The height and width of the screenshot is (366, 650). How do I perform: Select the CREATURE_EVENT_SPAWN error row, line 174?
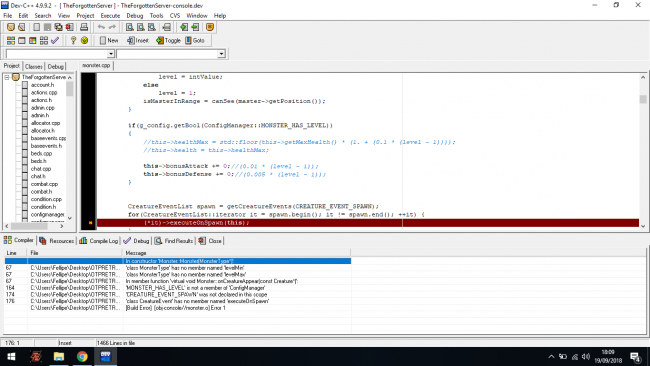click(177, 294)
